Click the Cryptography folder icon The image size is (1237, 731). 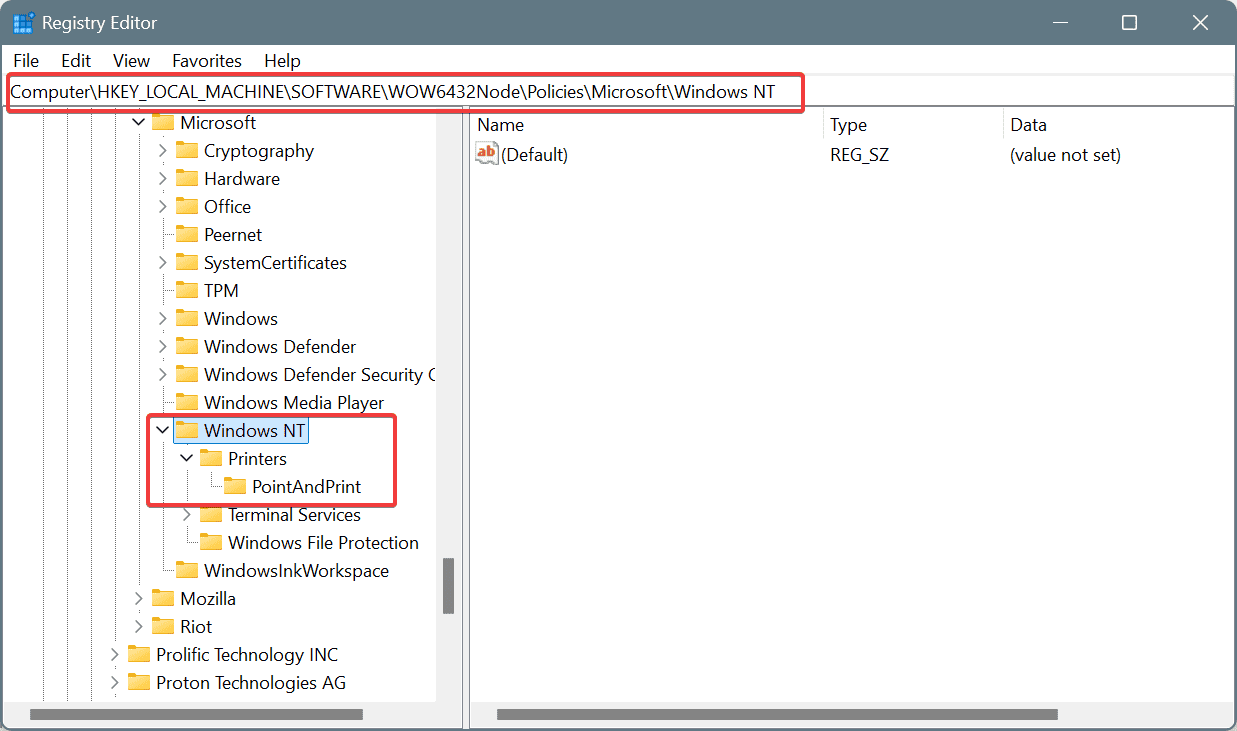pyautogui.click(x=186, y=150)
